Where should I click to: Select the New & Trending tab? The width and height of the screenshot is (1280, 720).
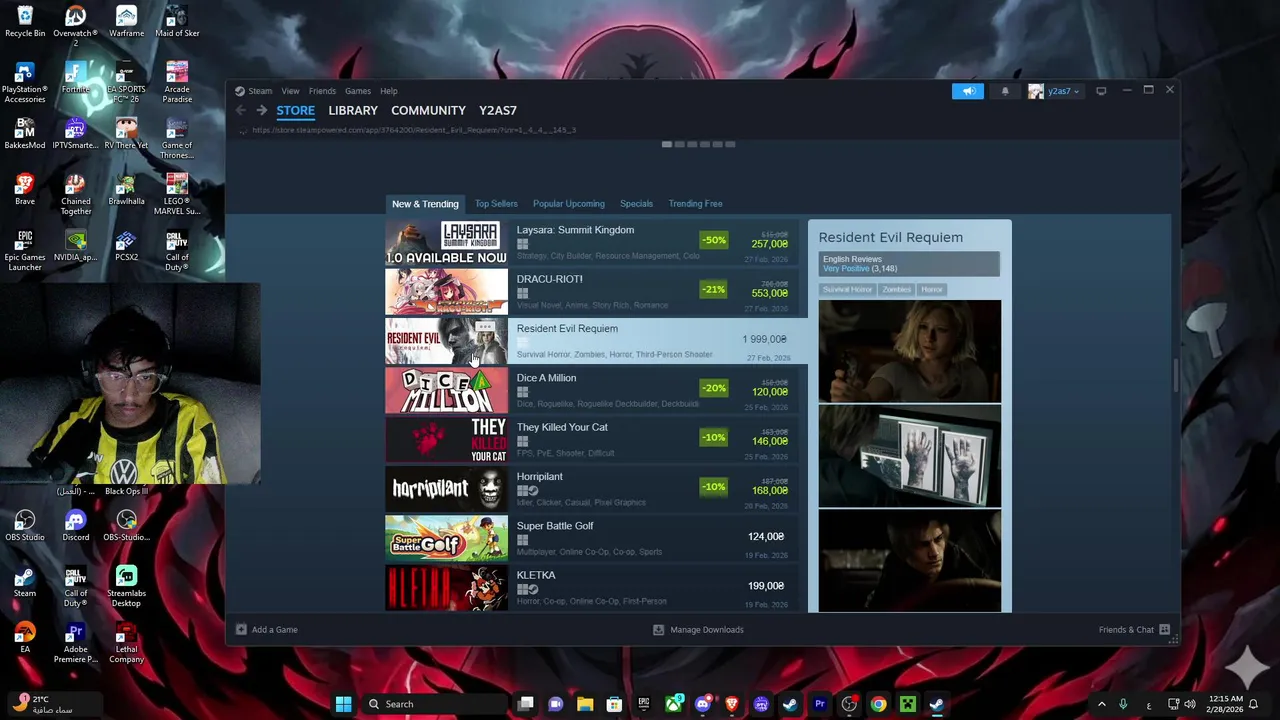(425, 204)
